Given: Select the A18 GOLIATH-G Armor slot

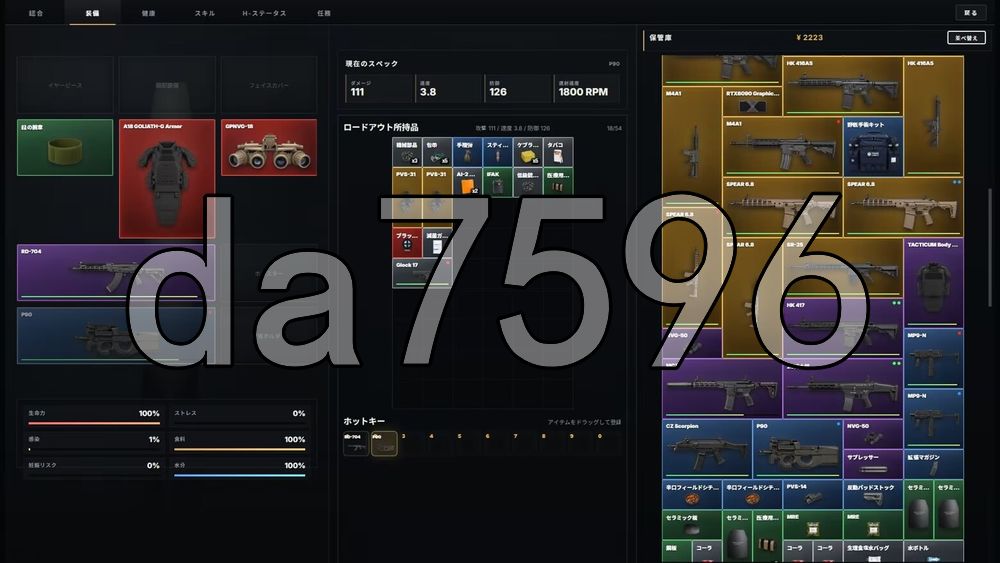Looking at the screenshot, I should point(167,179).
